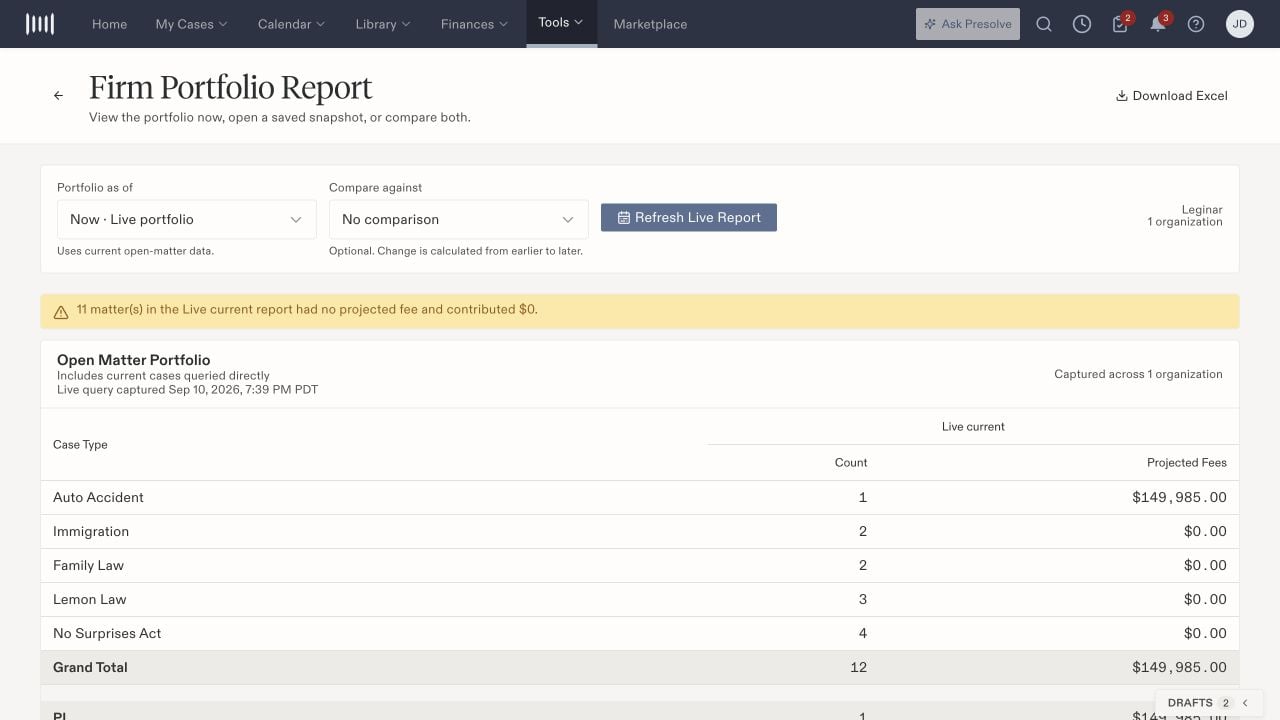1280x720 pixels.
Task: Open the help question mark icon
Action: pos(1196,24)
